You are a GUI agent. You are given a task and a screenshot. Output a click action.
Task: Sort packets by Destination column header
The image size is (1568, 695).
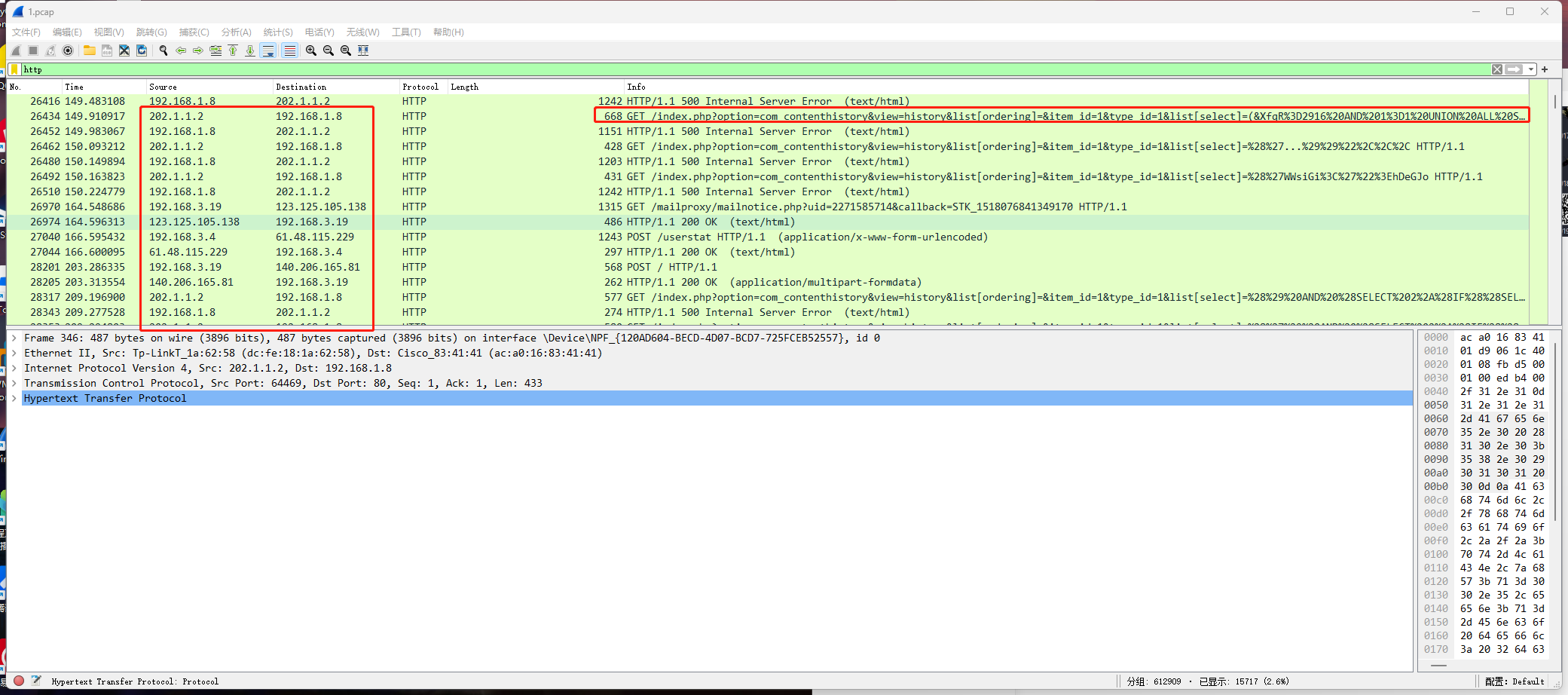tap(336, 87)
